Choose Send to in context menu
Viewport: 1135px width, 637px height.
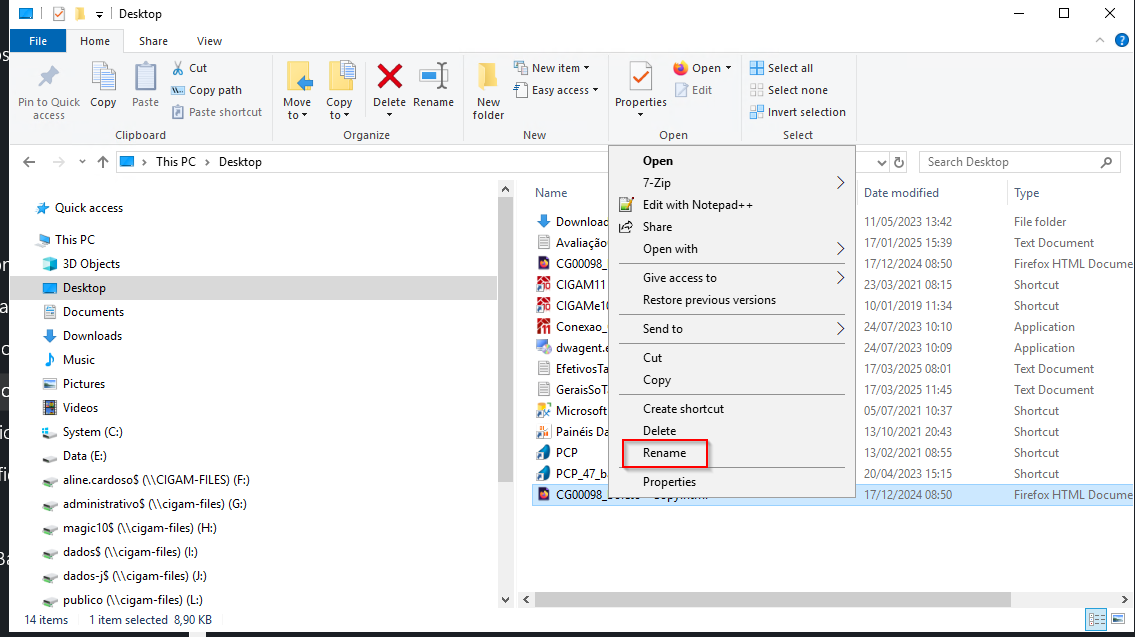tap(732, 329)
